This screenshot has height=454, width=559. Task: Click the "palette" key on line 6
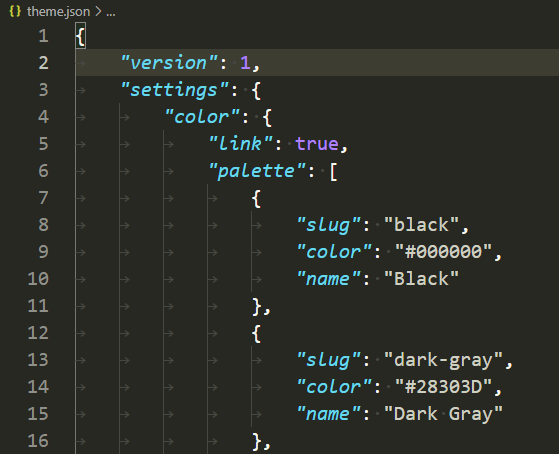257,171
